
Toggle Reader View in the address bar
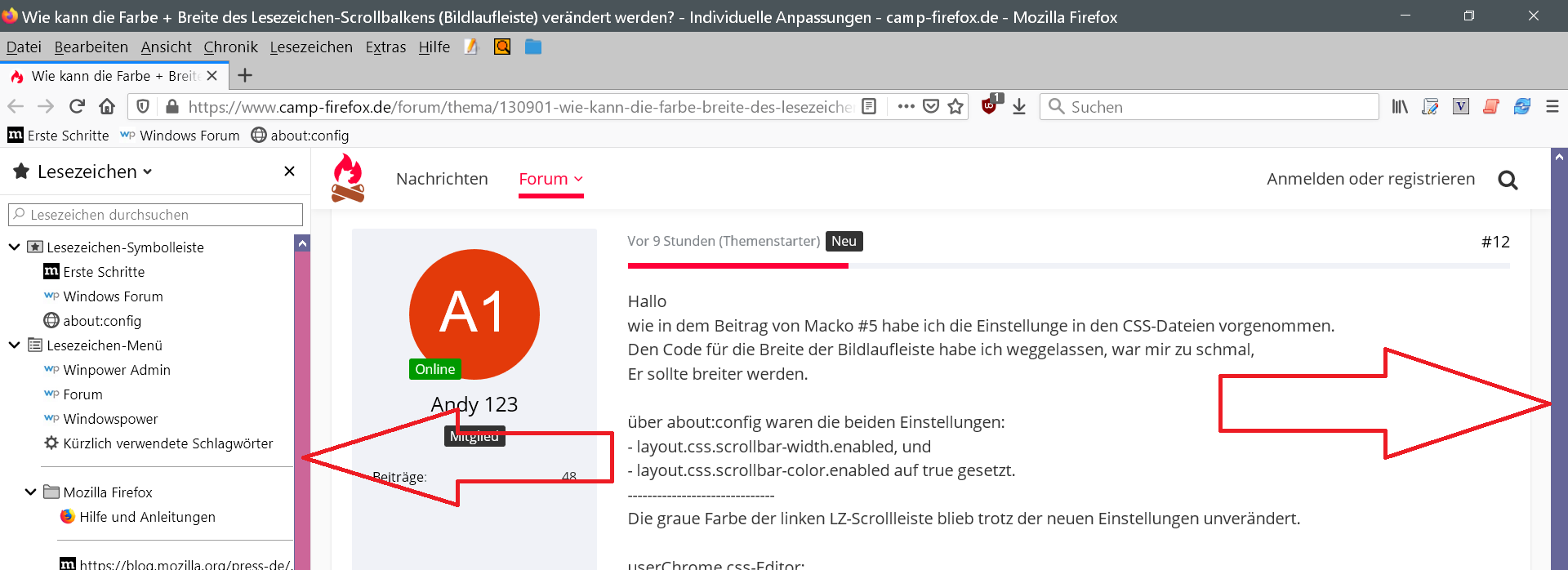869,107
